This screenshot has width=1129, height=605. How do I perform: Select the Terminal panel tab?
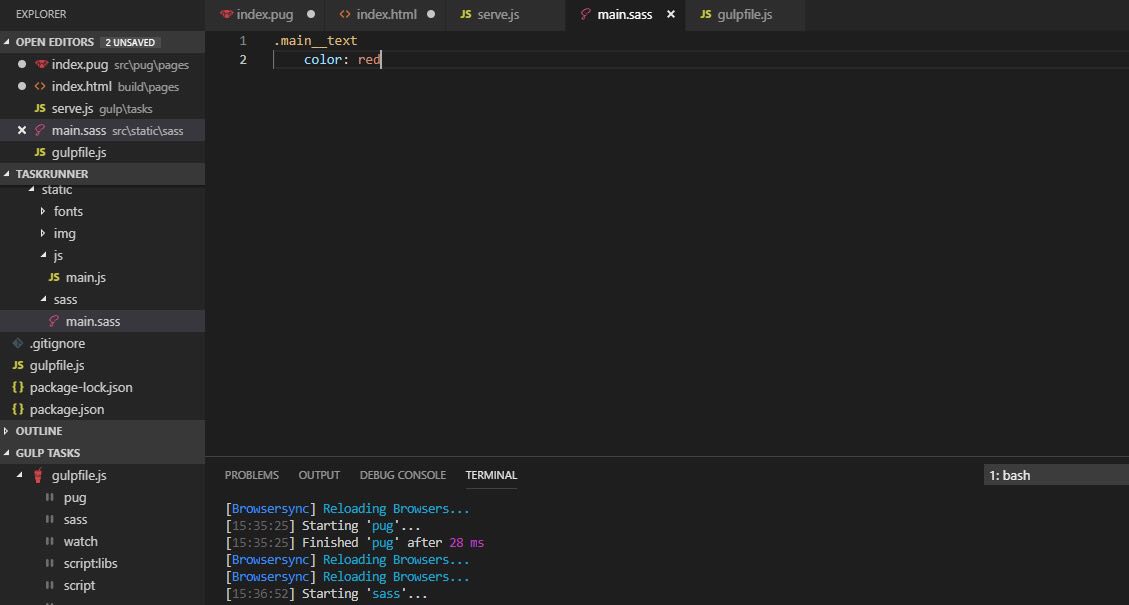pyautogui.click(x=491, y=475)
